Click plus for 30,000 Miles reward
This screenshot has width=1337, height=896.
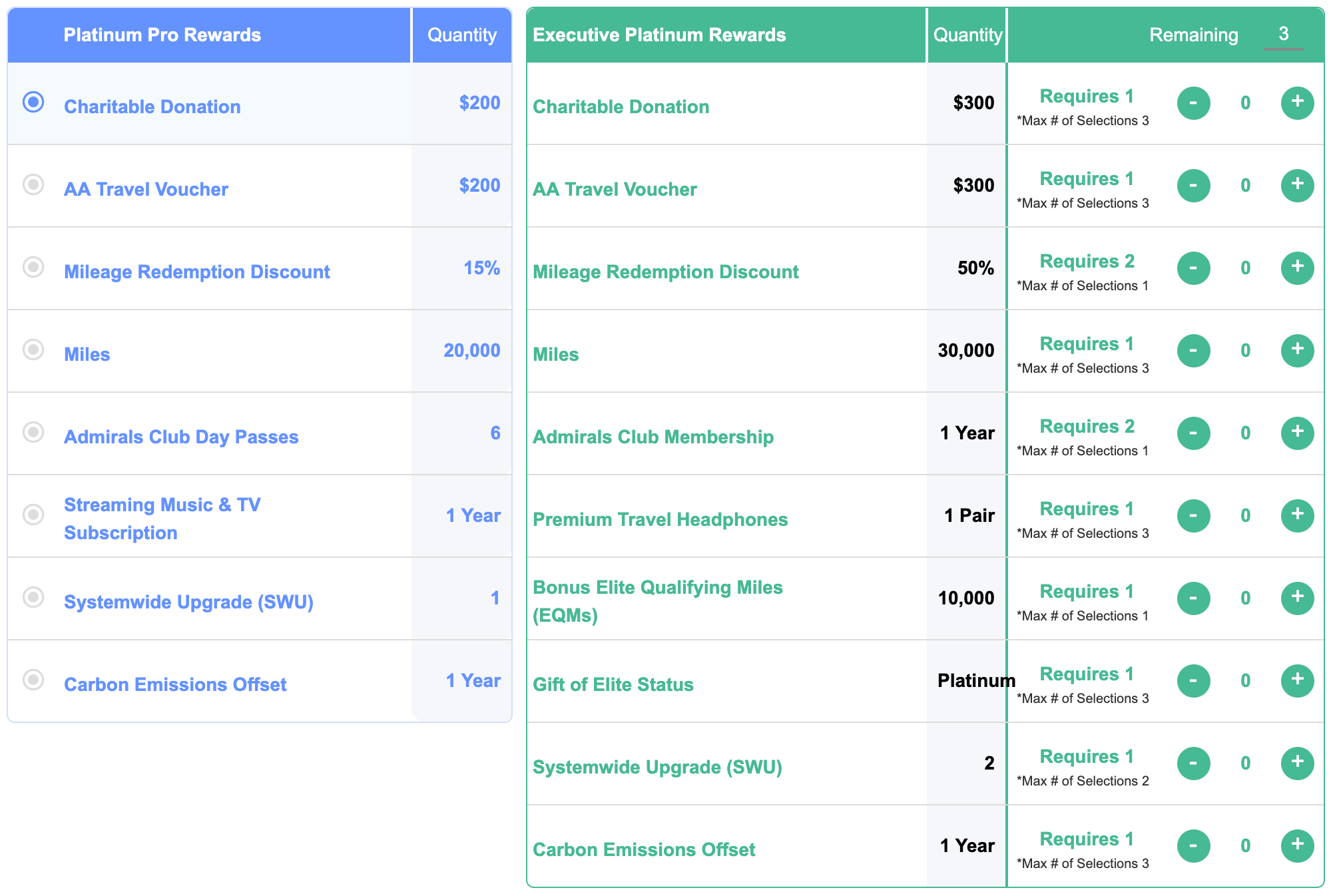pos(1297,351)
